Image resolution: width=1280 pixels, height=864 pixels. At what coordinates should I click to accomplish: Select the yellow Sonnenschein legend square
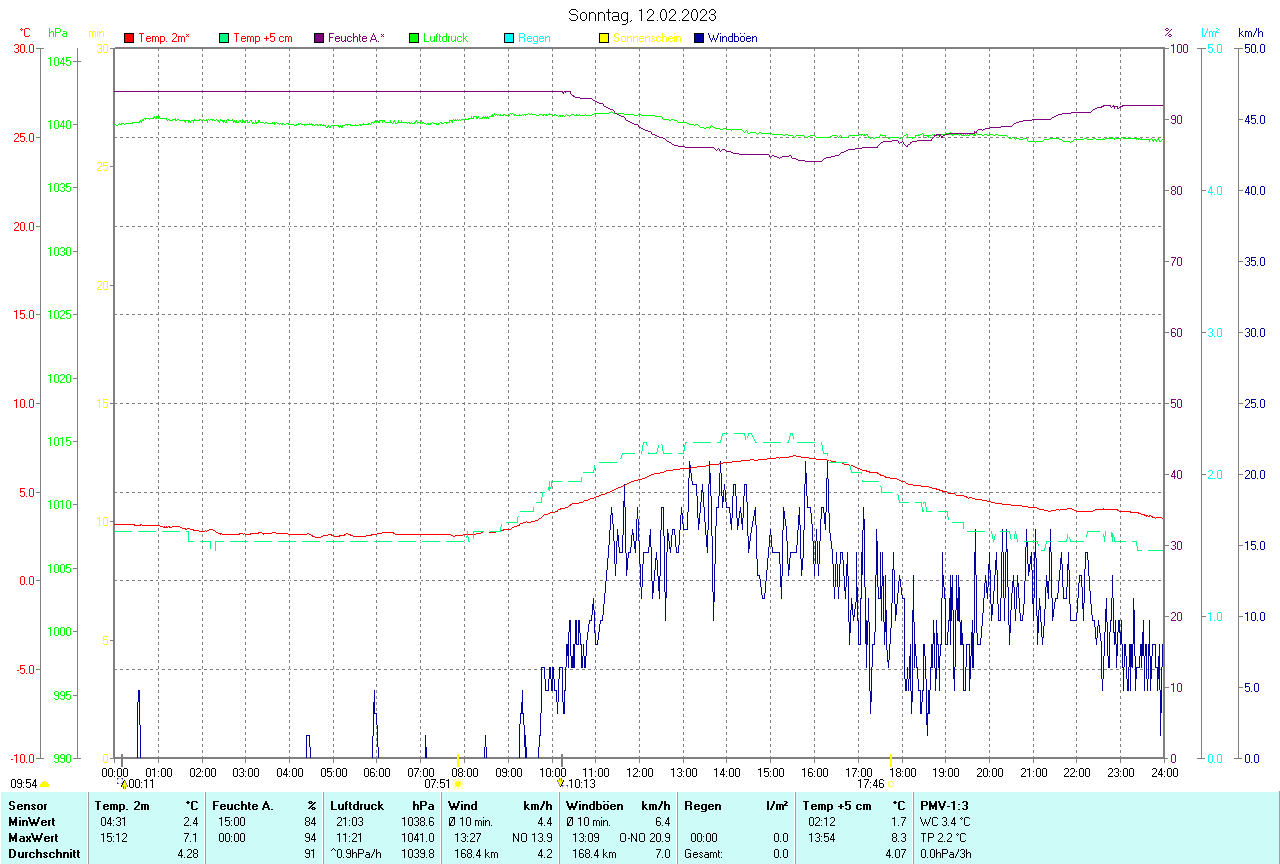(x=603, y=38)
